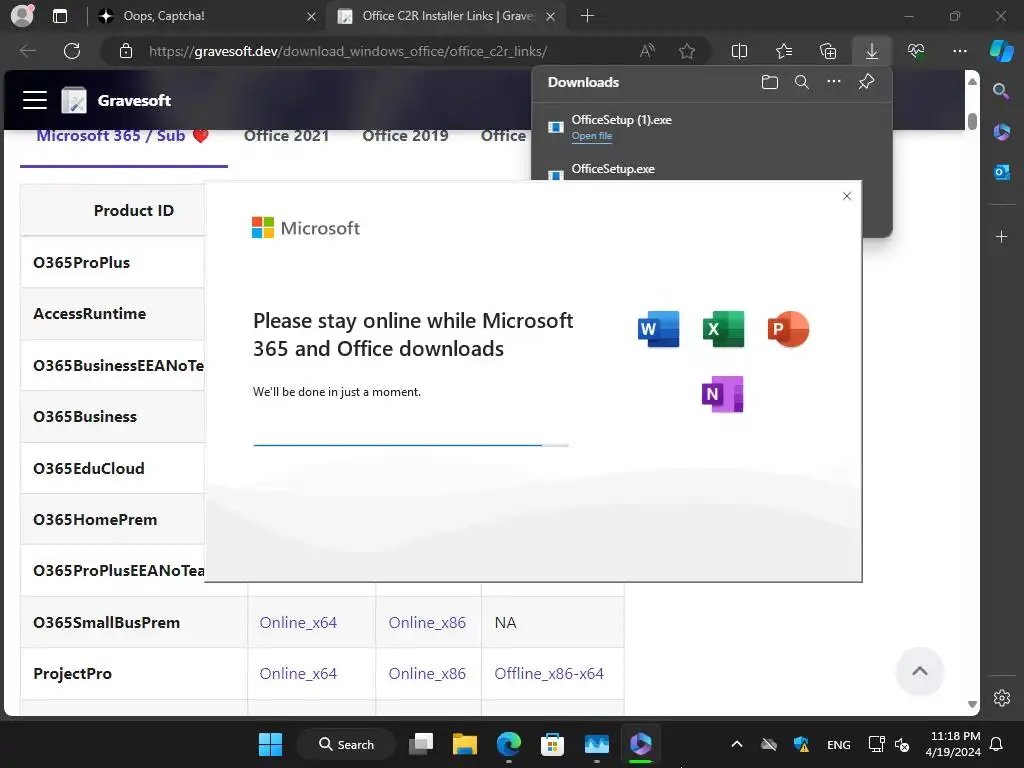Switch to Office 2019 tab
Viewport: 1024px width, 768px height.
tap(405, 136)
